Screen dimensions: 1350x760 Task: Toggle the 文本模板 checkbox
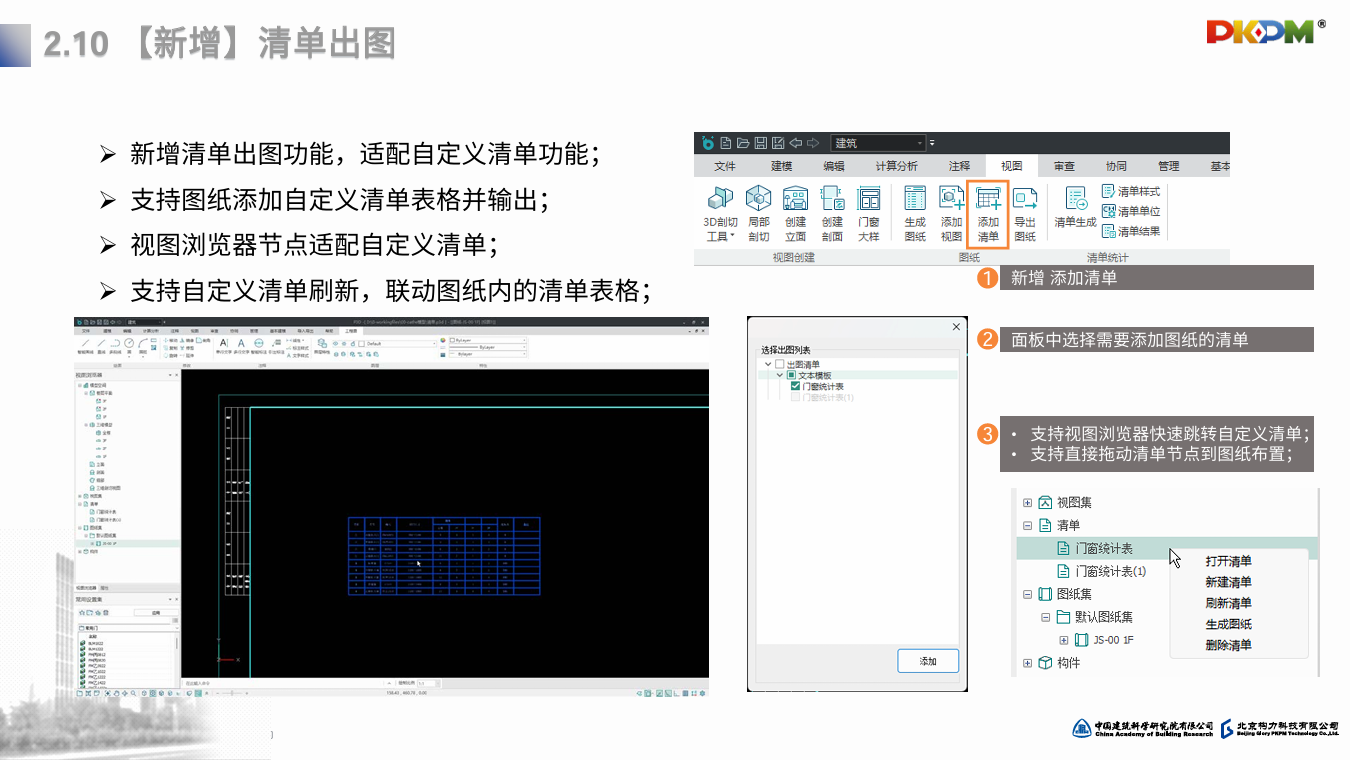click(791, 375)
